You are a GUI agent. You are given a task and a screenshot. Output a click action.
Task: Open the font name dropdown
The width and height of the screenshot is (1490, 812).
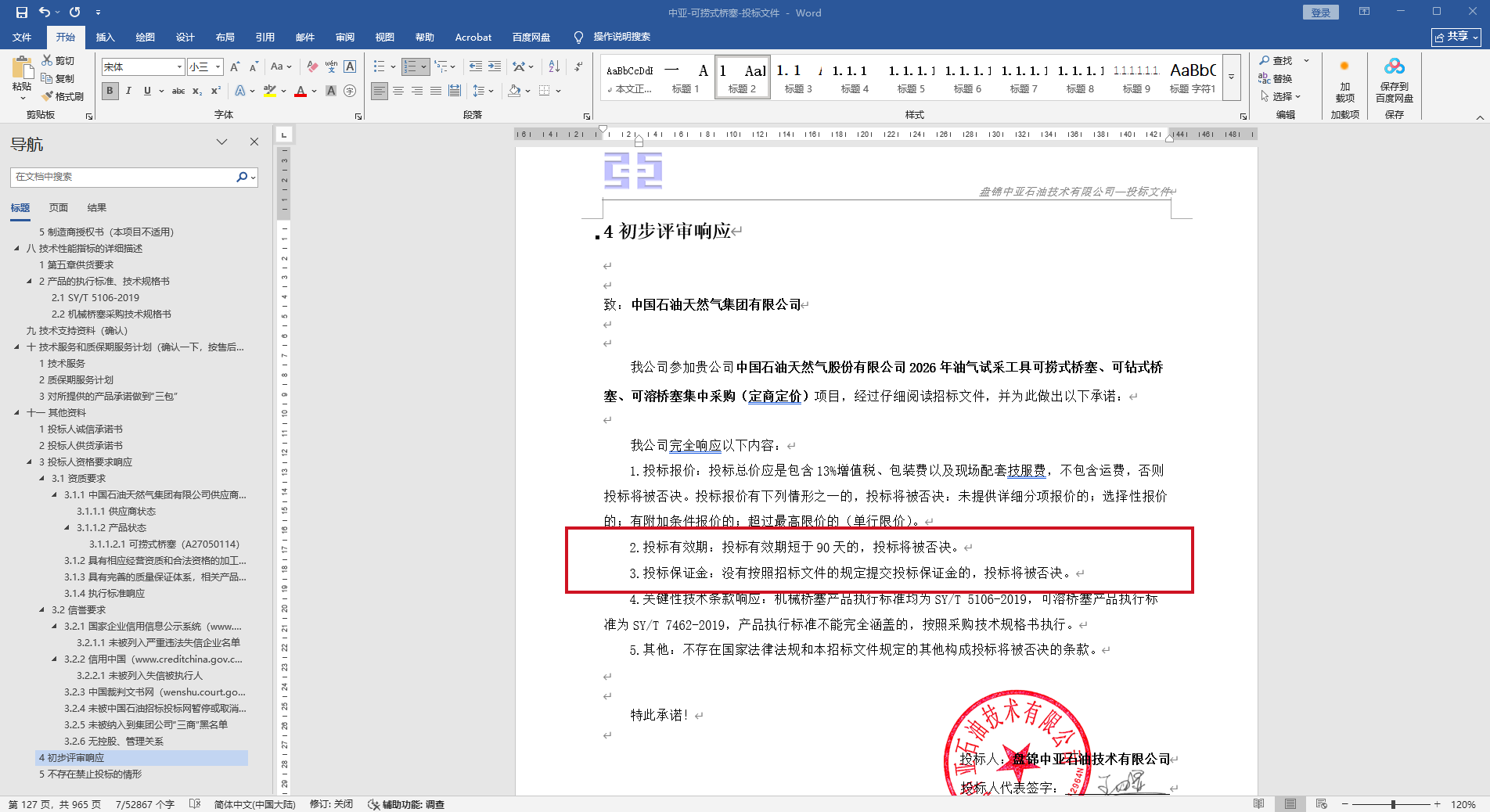pos(179,67)
